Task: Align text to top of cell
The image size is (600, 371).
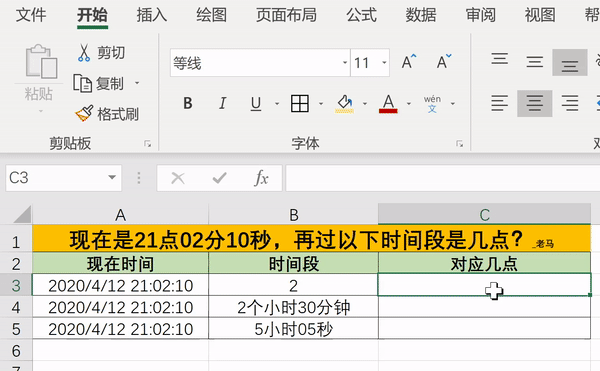Action: (x=500, y=59)
